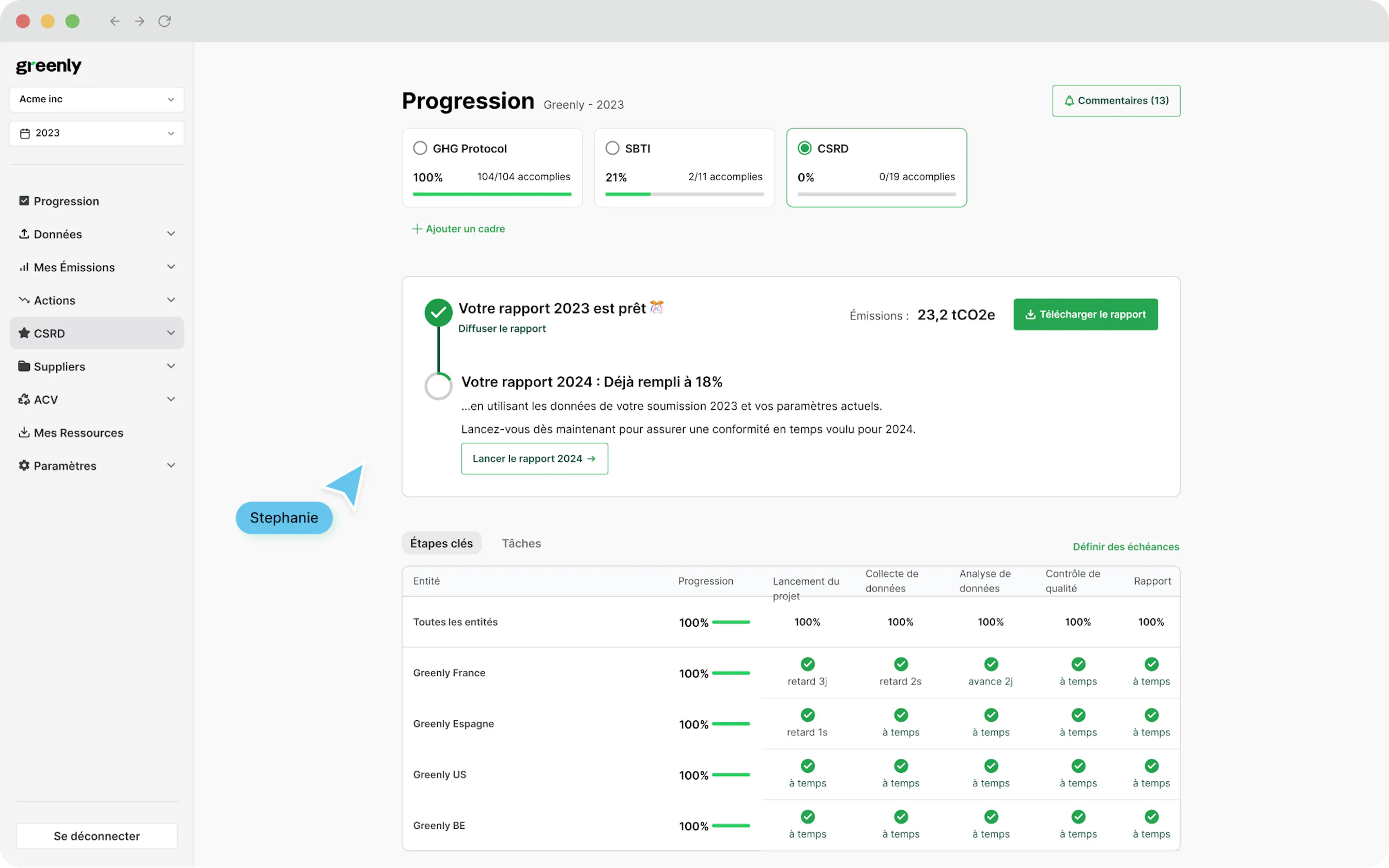Expand the CSRD sidebar chevron

point(171,333)
